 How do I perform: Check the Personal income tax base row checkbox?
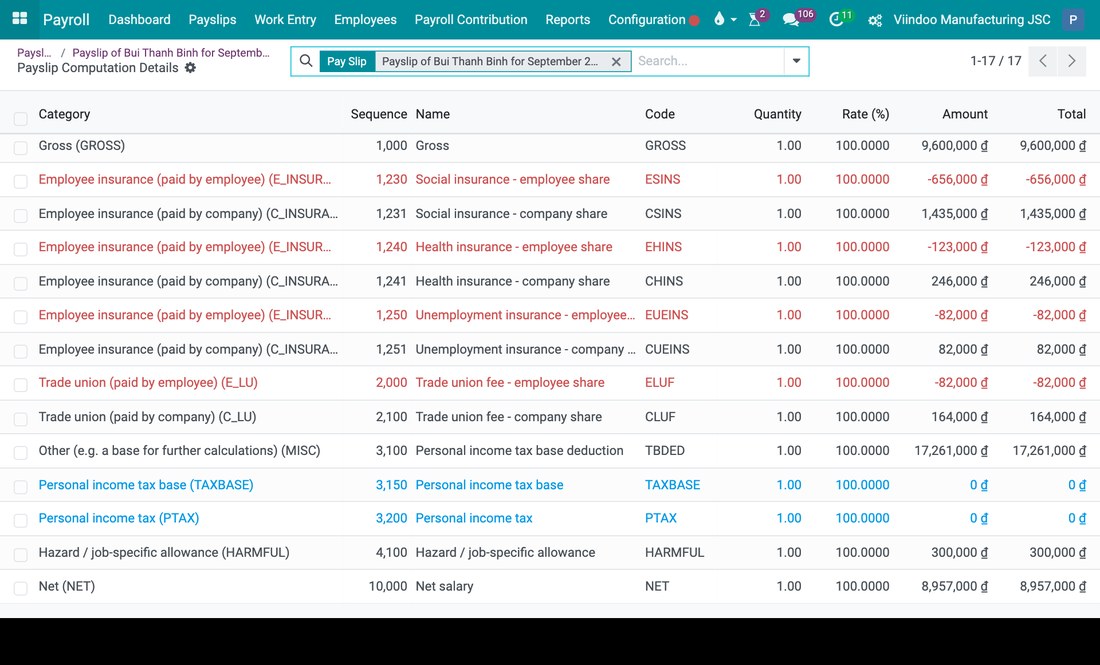20,487
